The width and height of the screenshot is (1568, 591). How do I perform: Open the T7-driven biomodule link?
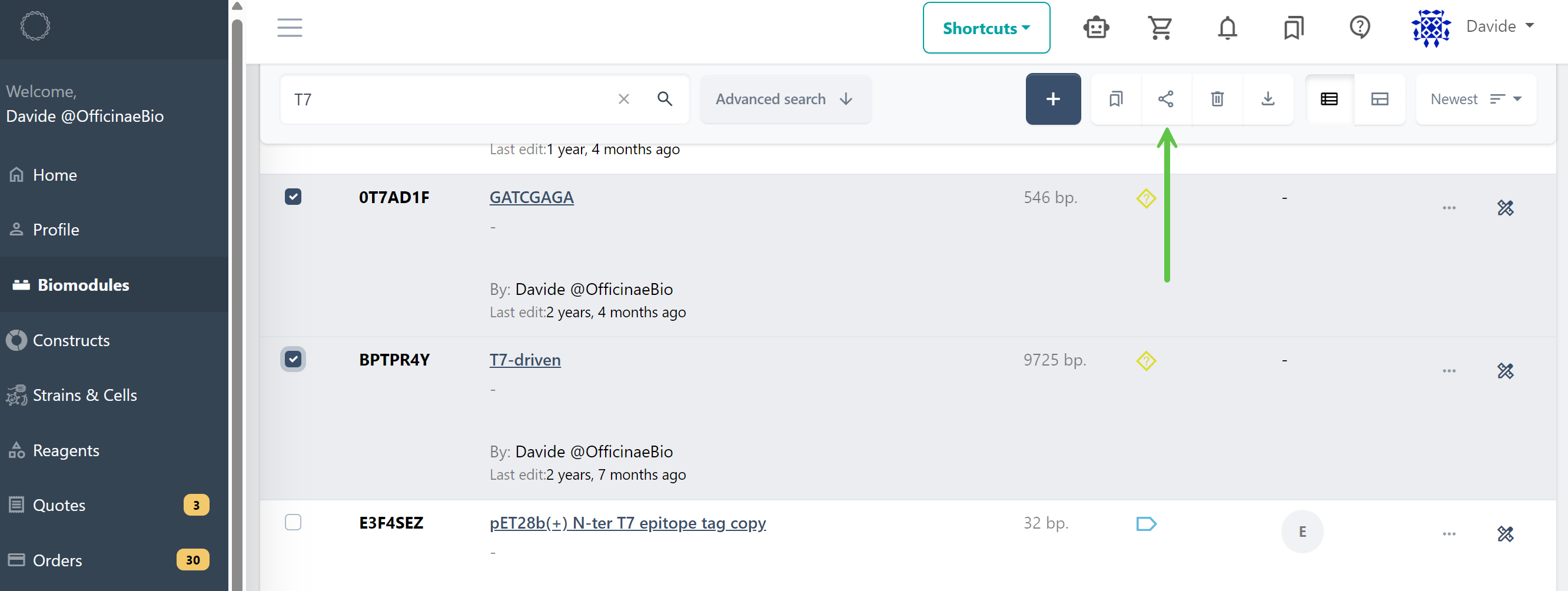coord(524,360)
